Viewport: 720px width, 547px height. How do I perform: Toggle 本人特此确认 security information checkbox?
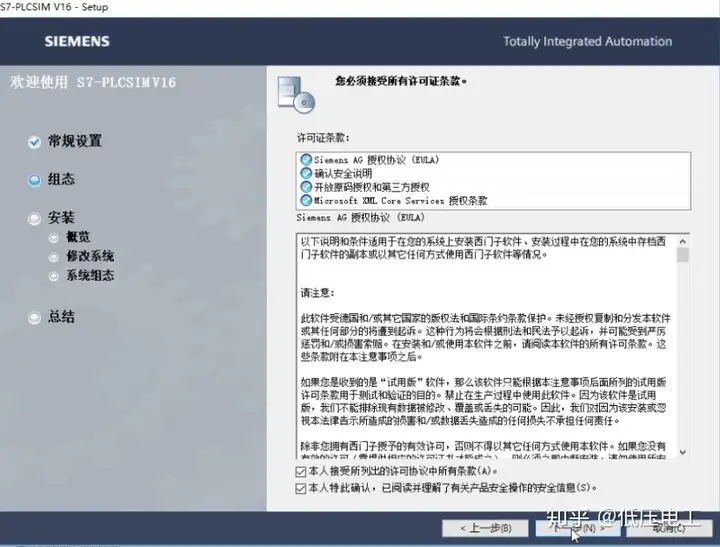point(301,488)
